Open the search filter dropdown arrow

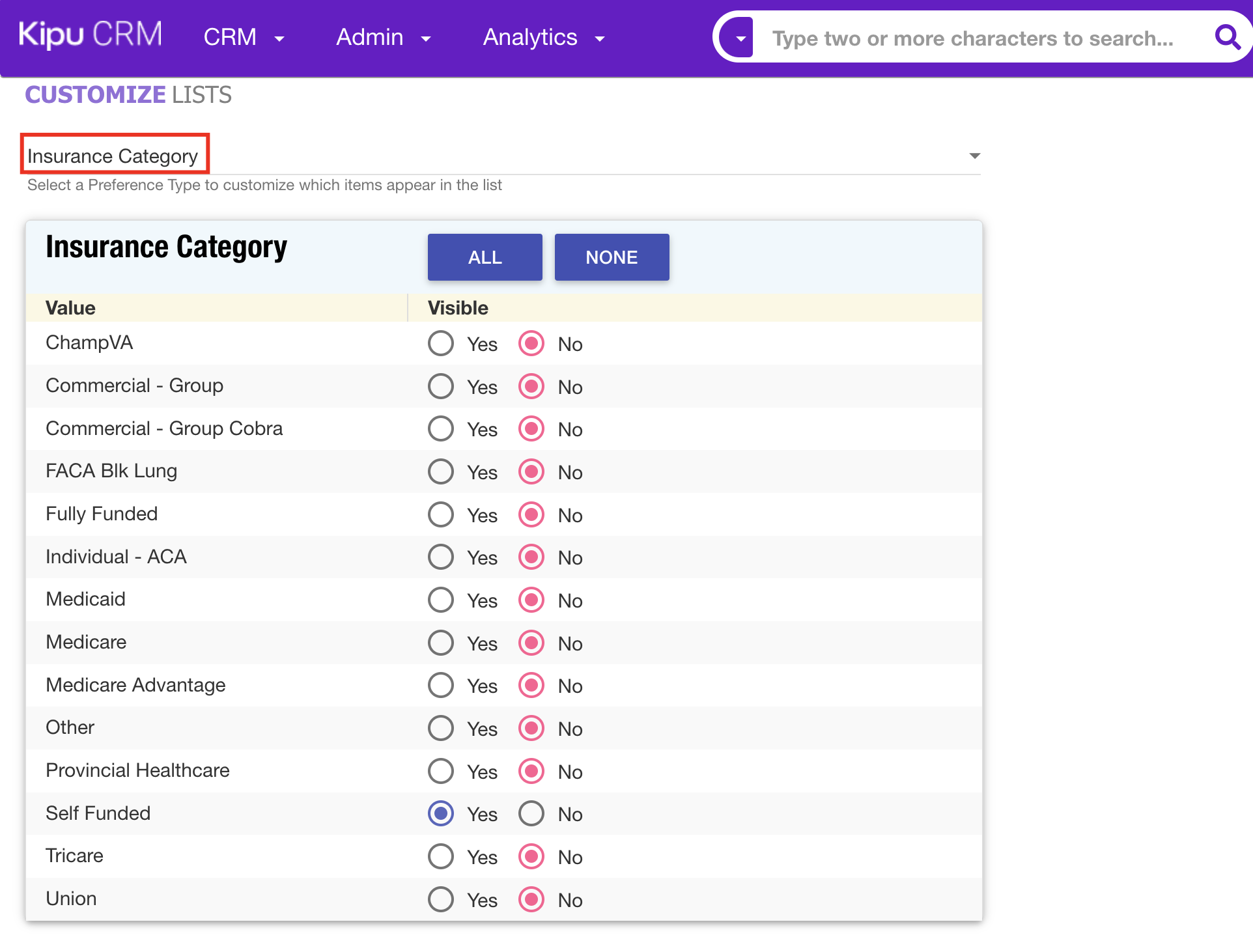click(740, 38)
